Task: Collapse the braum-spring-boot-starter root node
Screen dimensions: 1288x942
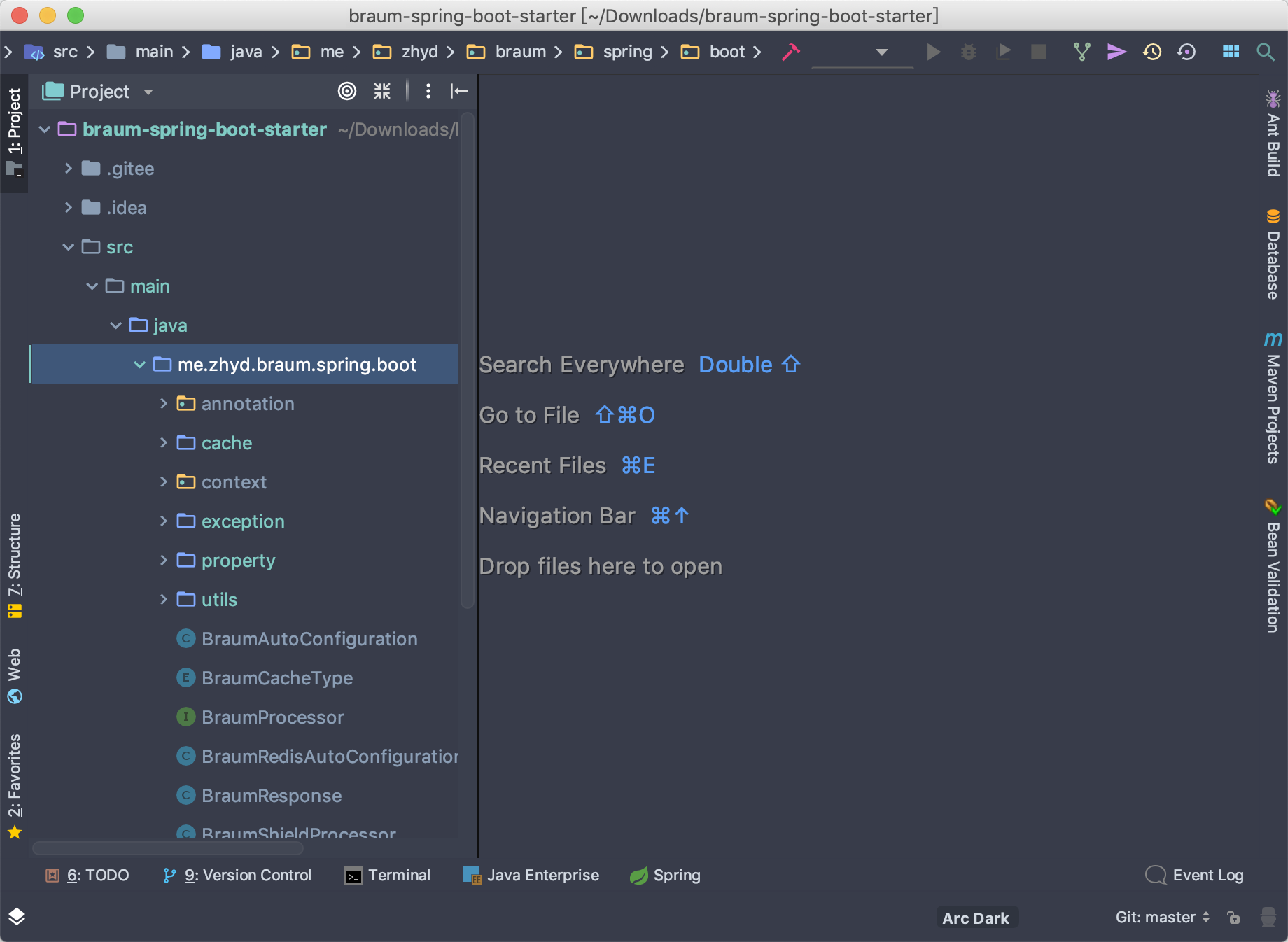Action: coord(45,129)
